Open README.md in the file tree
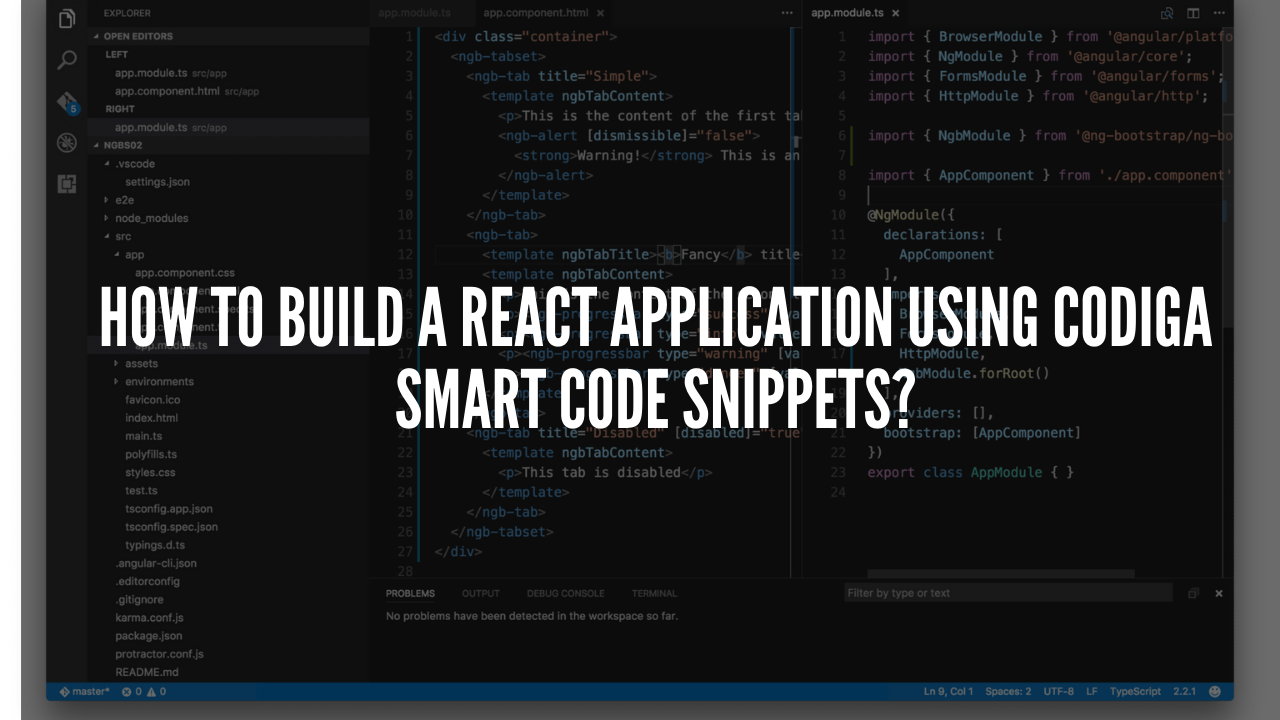 [x=147, y=672]
